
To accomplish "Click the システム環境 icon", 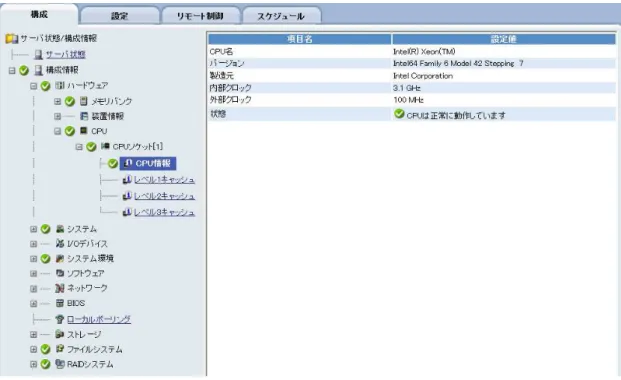I will coord(60,258).
